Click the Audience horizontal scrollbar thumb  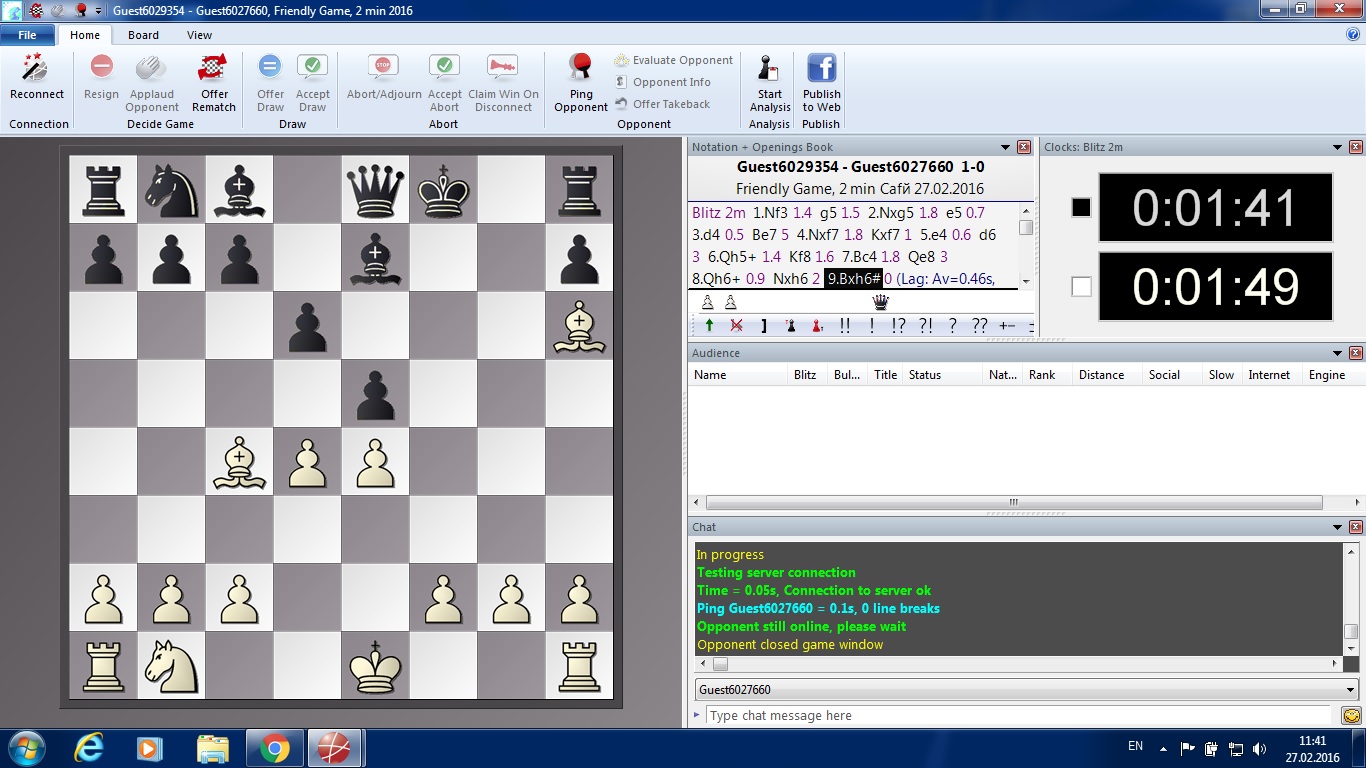click(x=1012, y=502)
